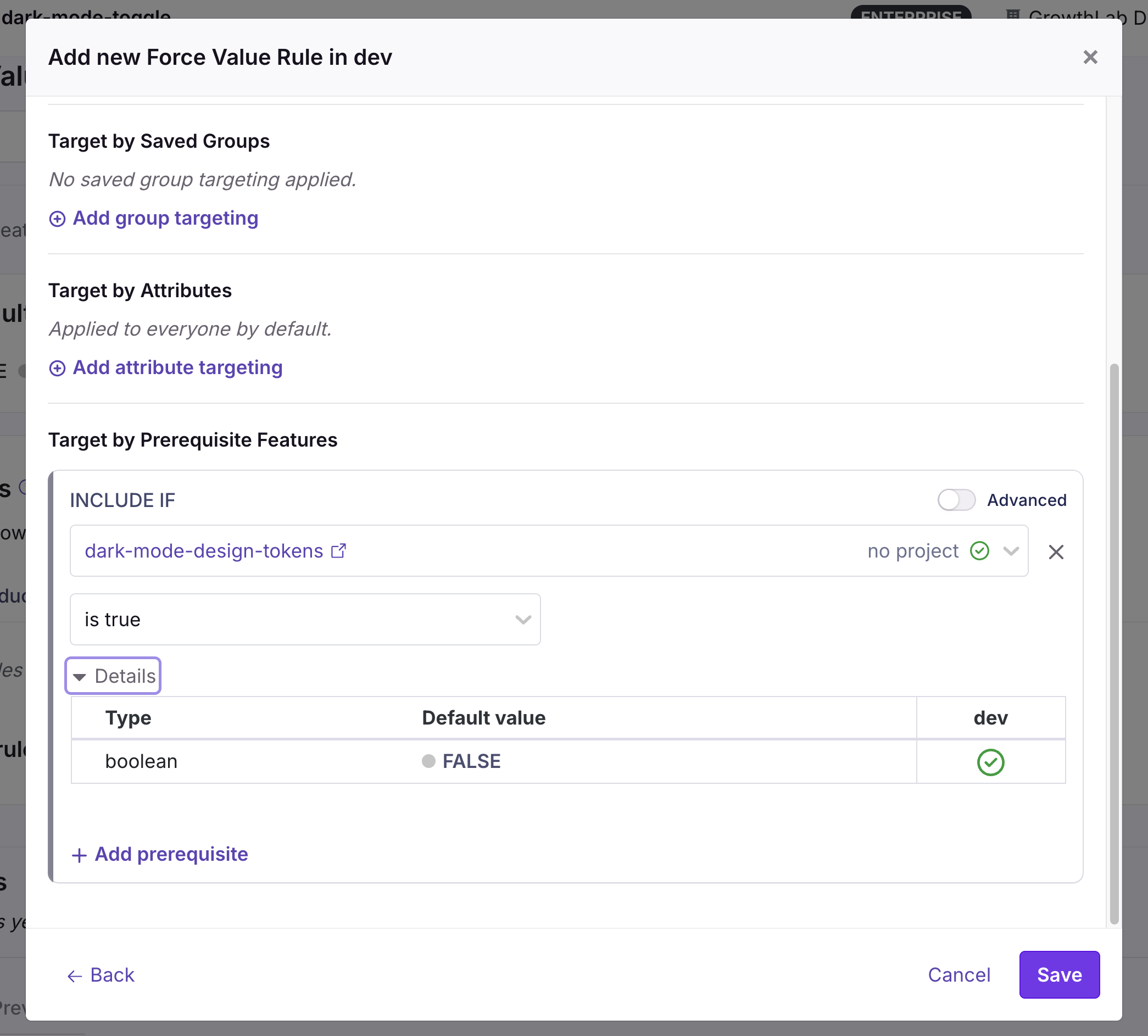This screenshot has width=1148, height=1036.
Task: Click the plus-circle icon beside Add attribute targeting
Action: pos(57,368)
